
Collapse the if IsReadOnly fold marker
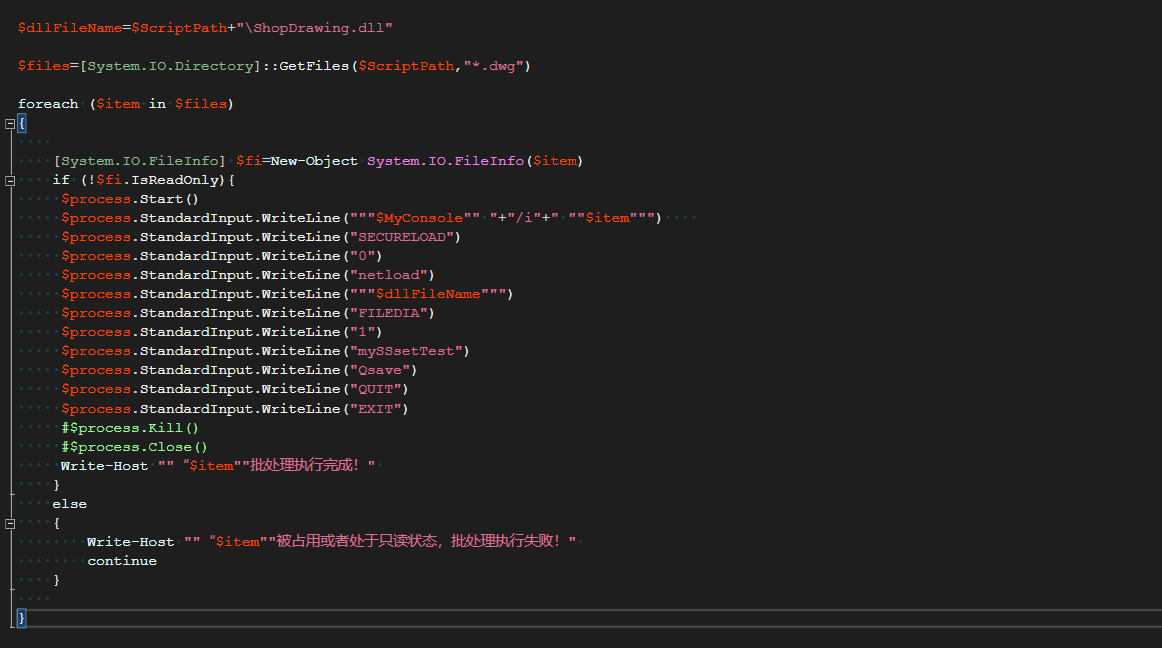[10, 181]
